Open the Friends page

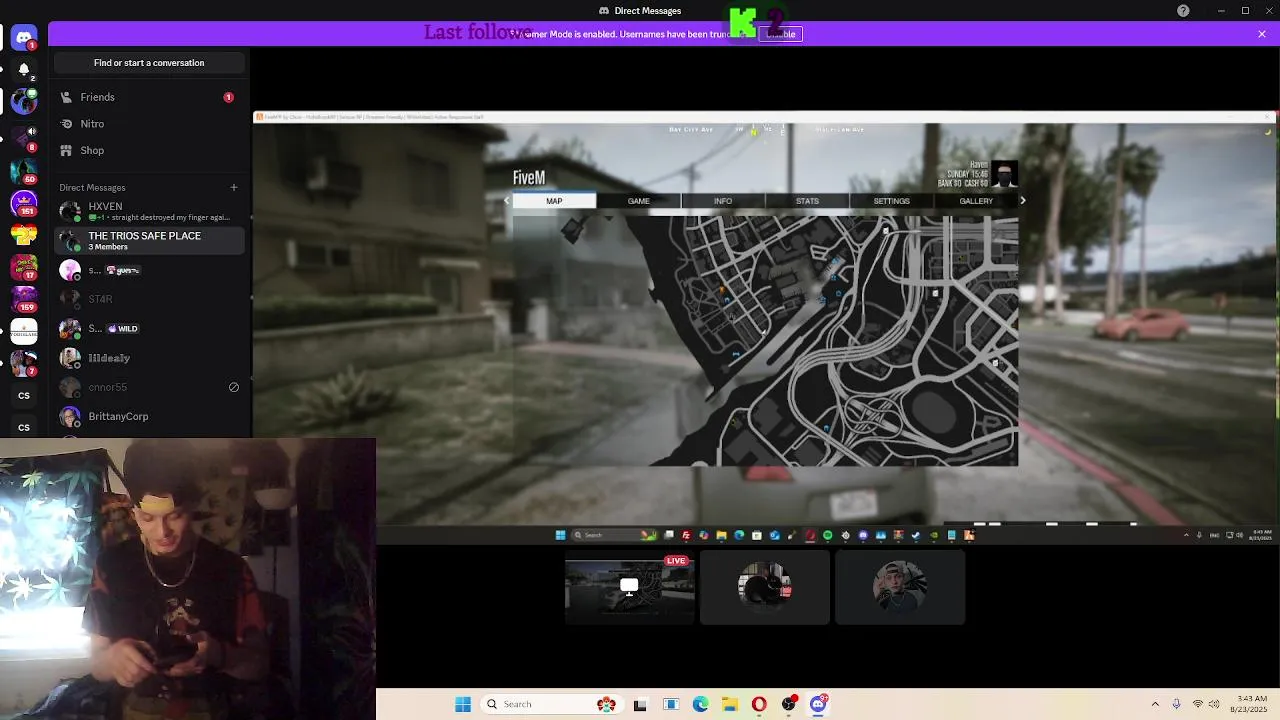[149, 97]
